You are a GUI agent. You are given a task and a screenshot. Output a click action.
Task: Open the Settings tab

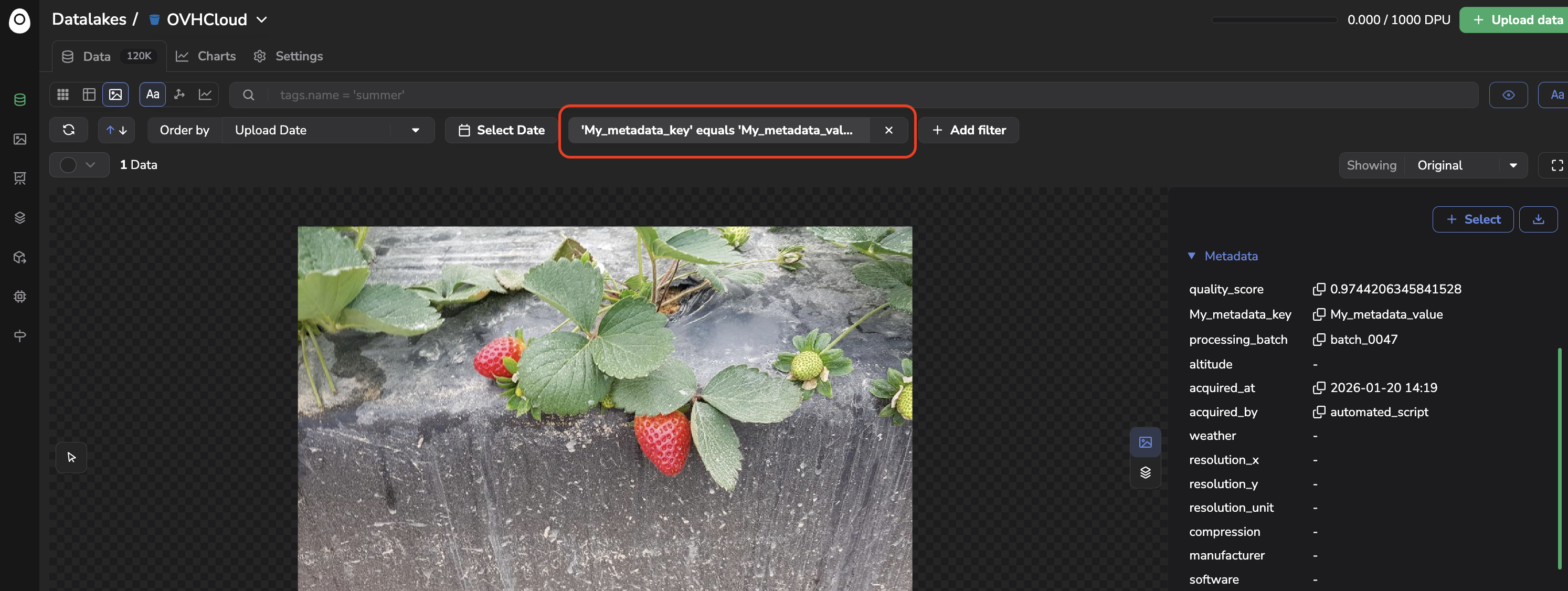(x=289, y=56)
